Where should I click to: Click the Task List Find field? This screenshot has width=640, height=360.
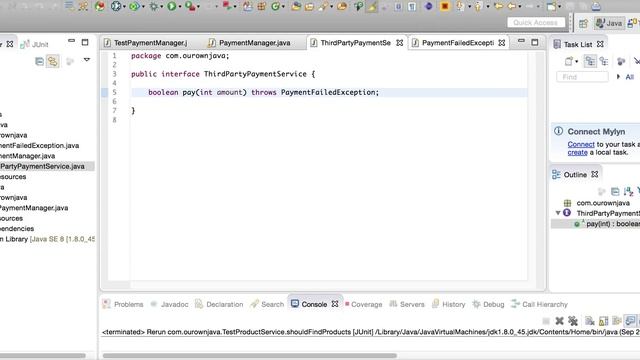coord(582,77)
